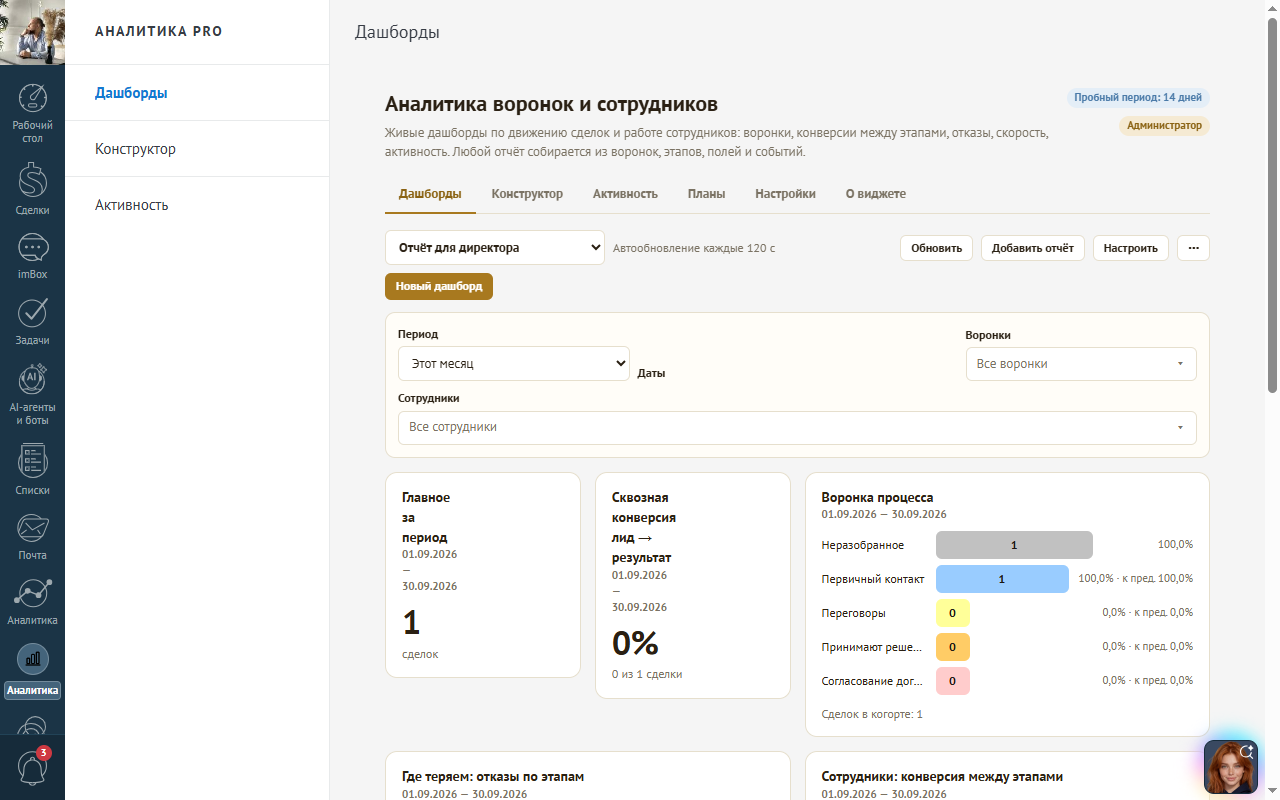Open the Период dropdown set to Этот месяц
This screenshot has height=800, width=1280.
pos(514,364)
